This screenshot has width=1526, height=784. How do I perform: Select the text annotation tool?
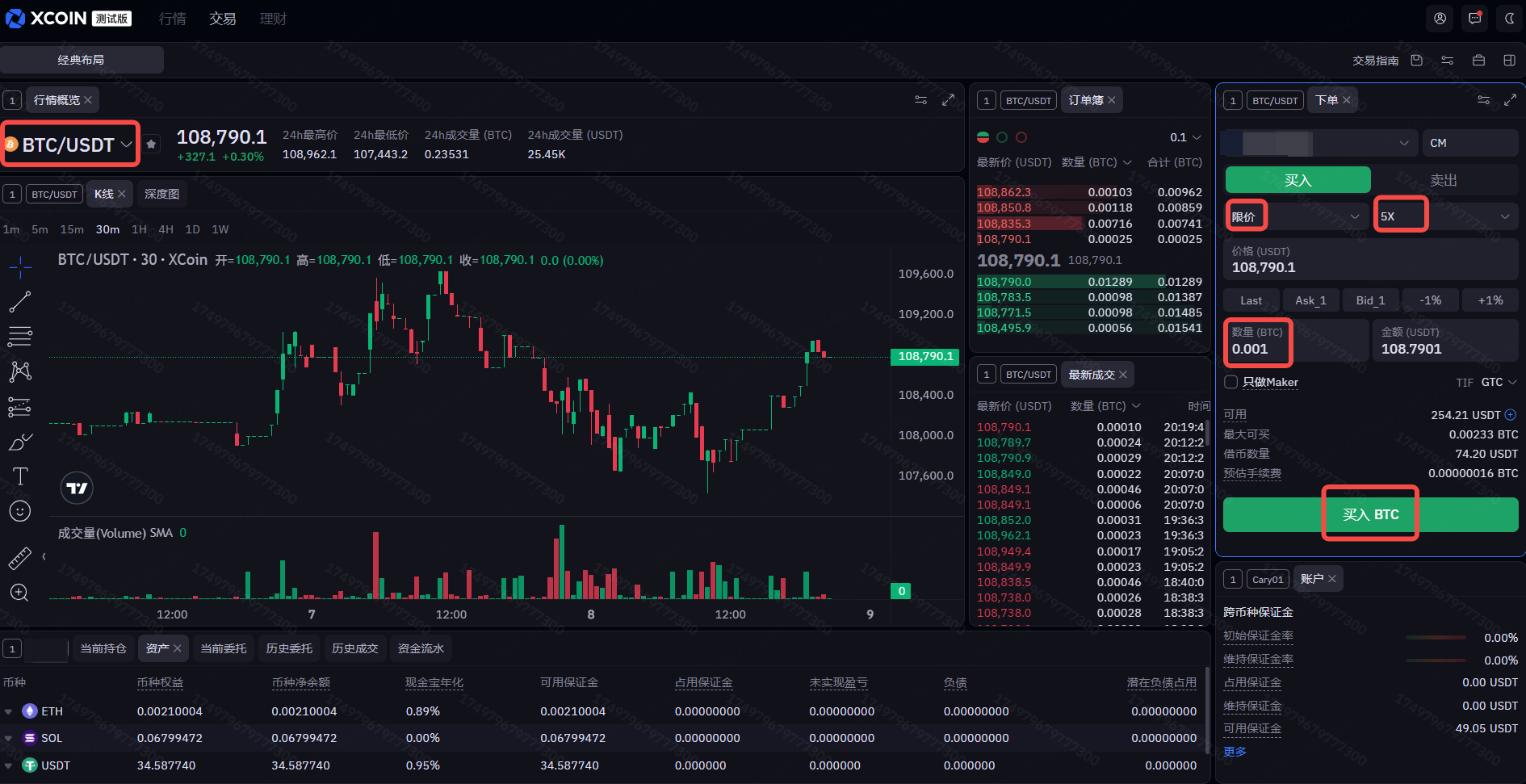pos(20,476)
